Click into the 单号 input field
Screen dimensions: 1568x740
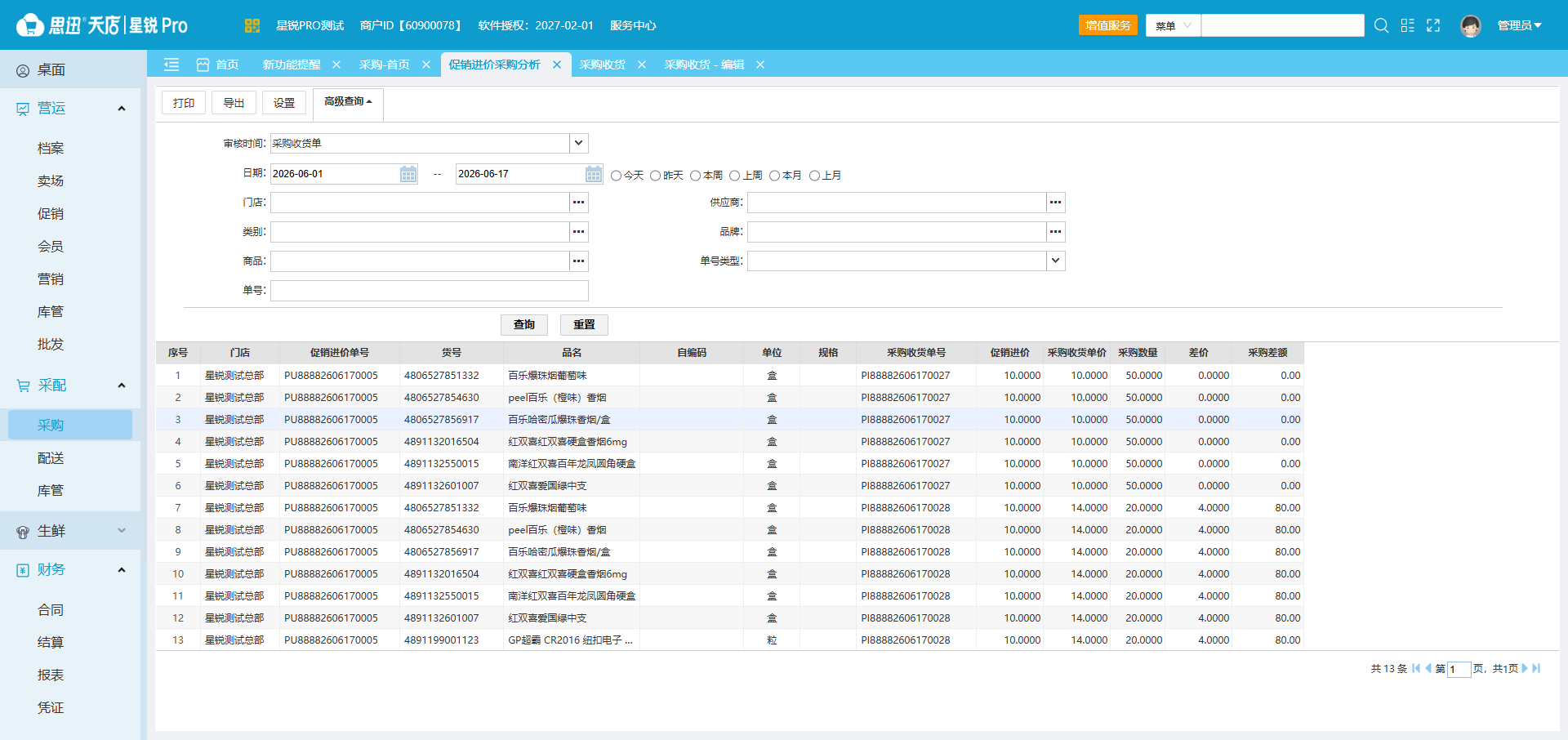tap(430, 291)
